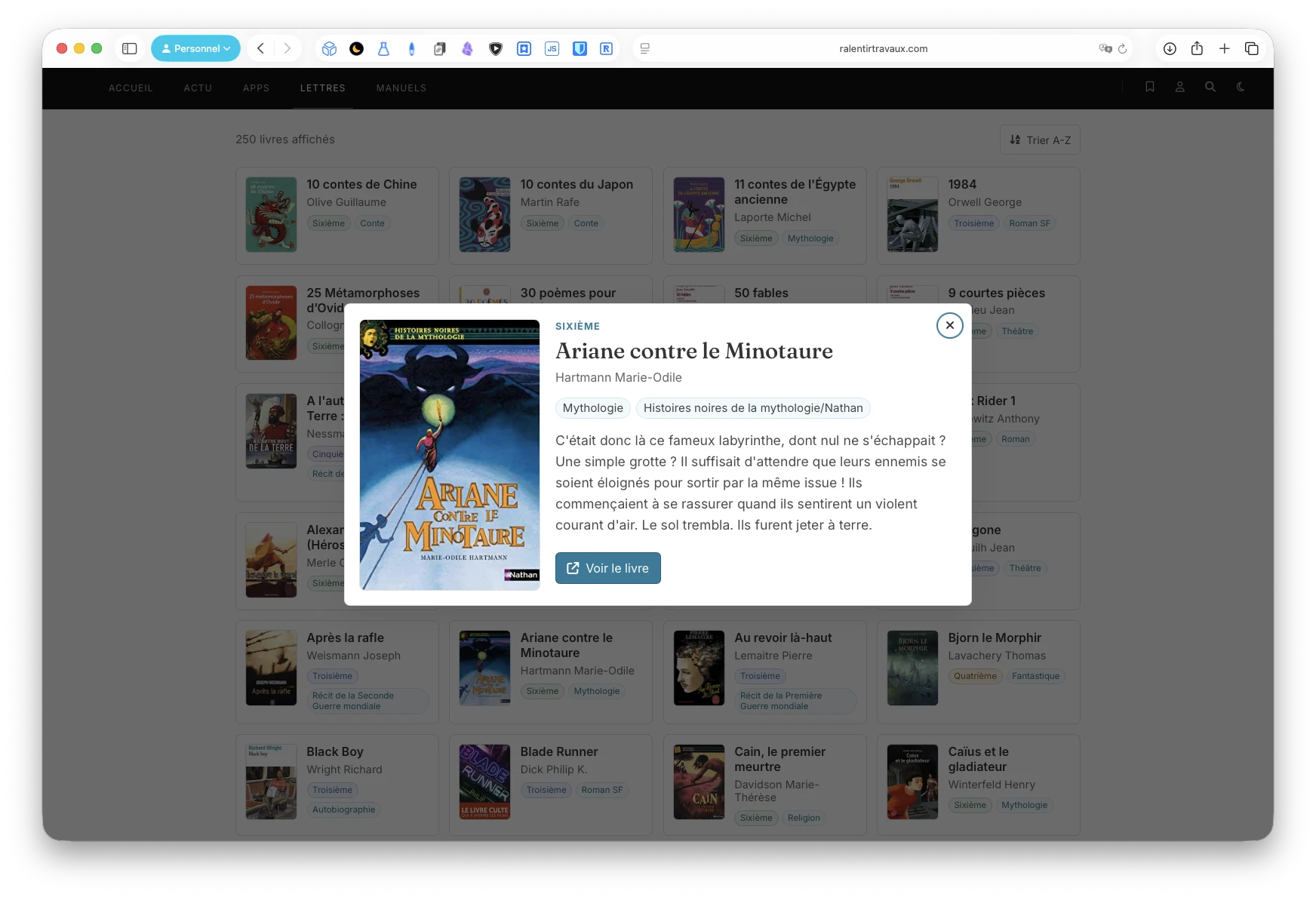Open the 1984 book card
This screenshot has height=897, width=1316.
tap(979, 216)
